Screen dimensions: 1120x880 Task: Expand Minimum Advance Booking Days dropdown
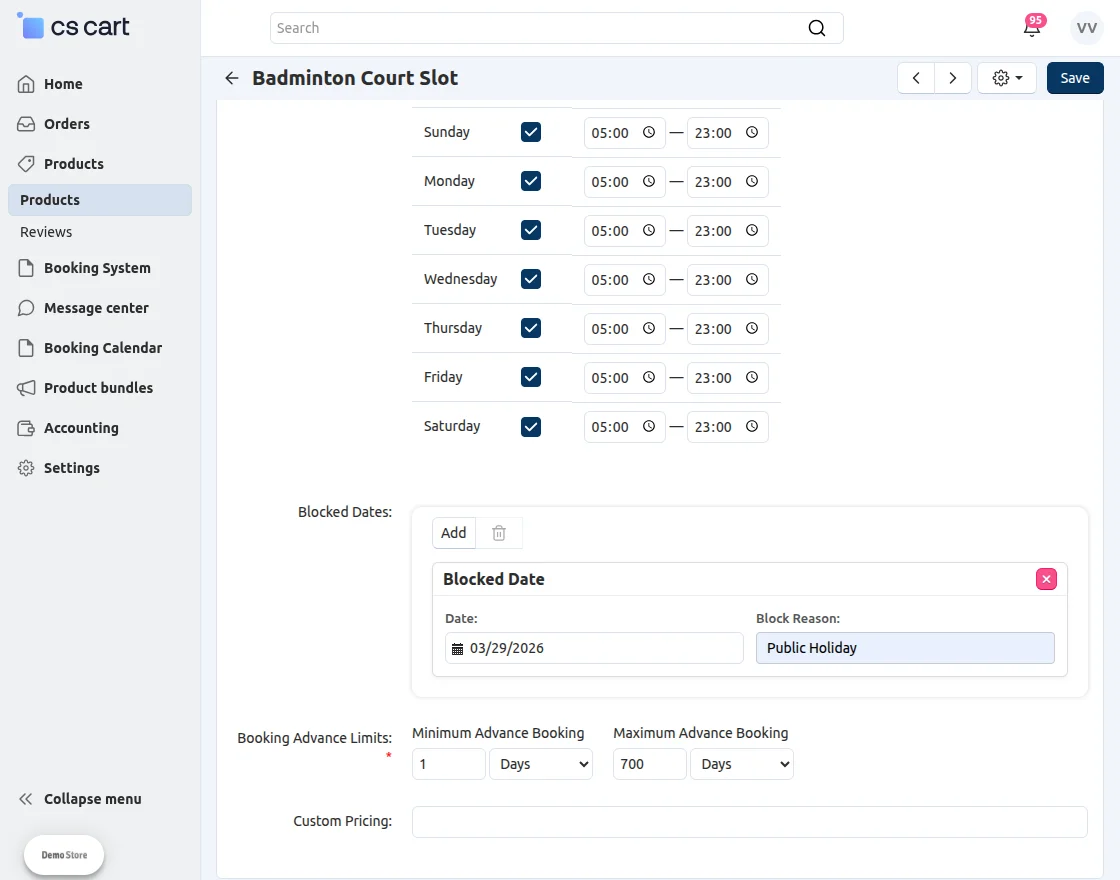pyautogui.click(x=540, y=764)
